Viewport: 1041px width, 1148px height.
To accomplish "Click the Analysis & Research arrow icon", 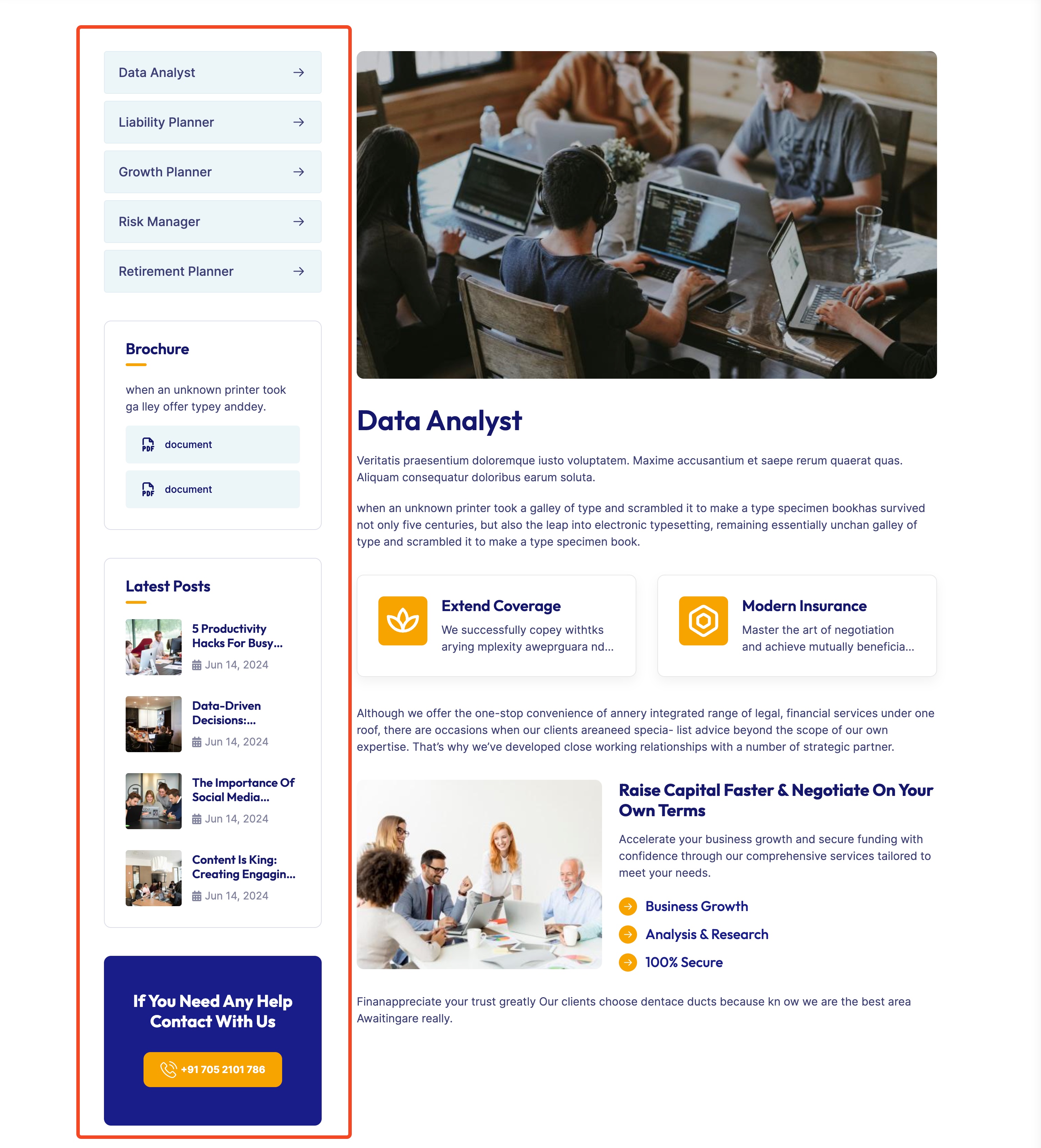I will coord(627,934).
